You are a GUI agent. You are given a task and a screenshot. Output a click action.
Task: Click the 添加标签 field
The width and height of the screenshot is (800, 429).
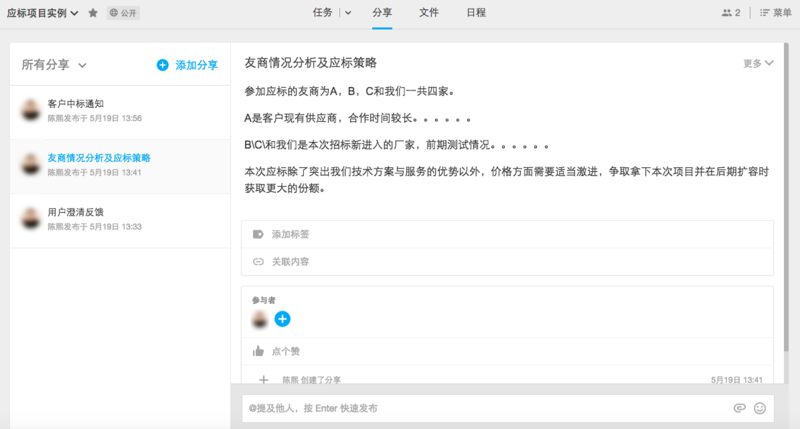(507, 234)
